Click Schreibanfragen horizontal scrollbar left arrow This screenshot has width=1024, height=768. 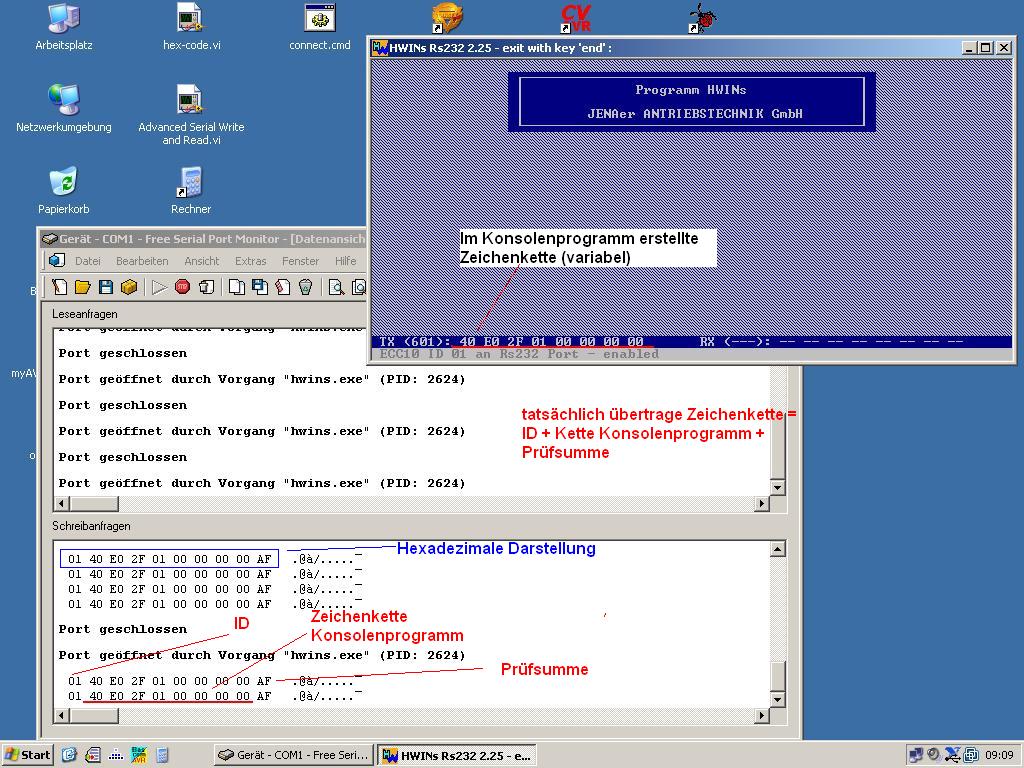pos(62,716)
